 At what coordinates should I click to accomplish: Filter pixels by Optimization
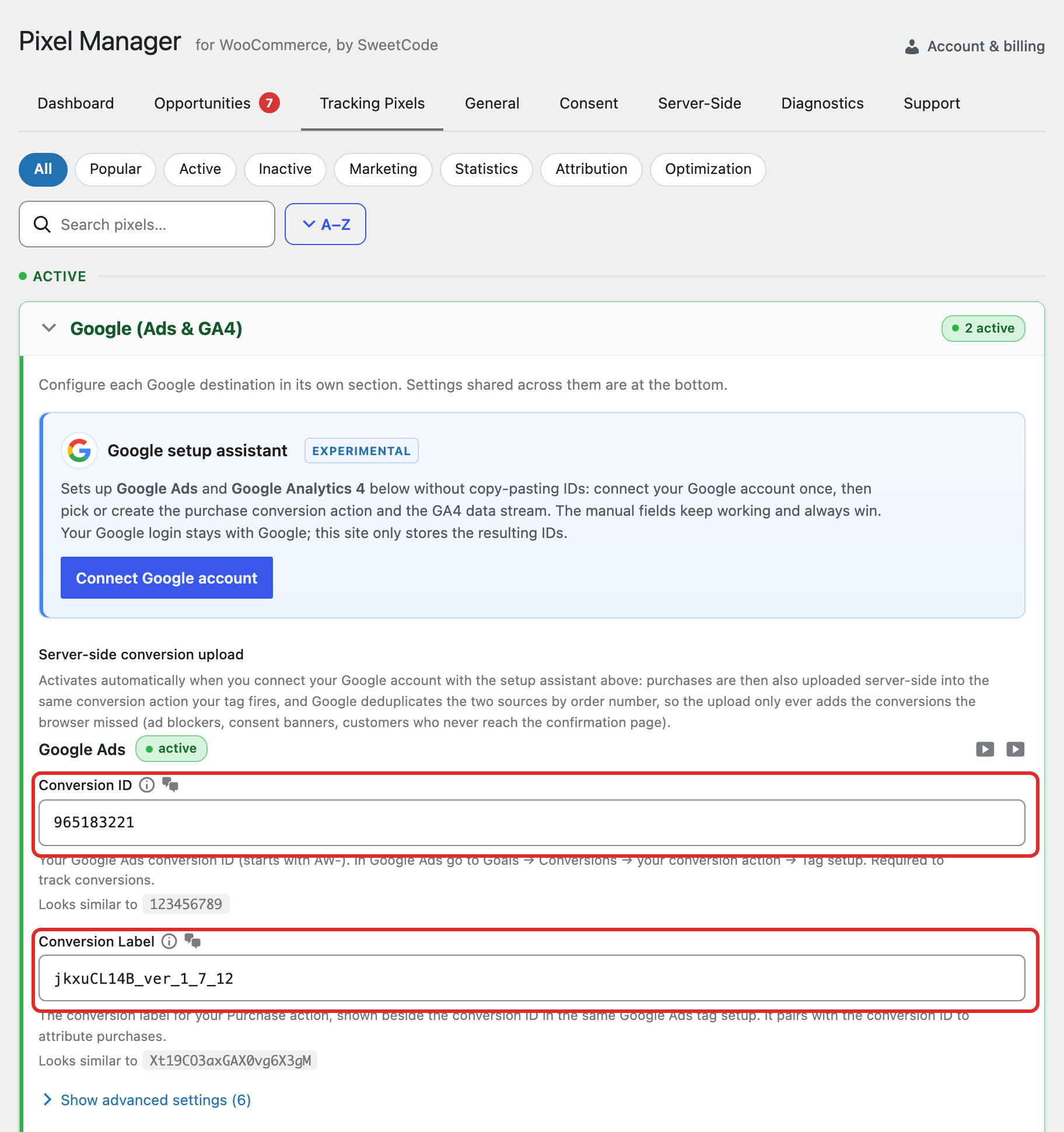(x=708, y=169)
